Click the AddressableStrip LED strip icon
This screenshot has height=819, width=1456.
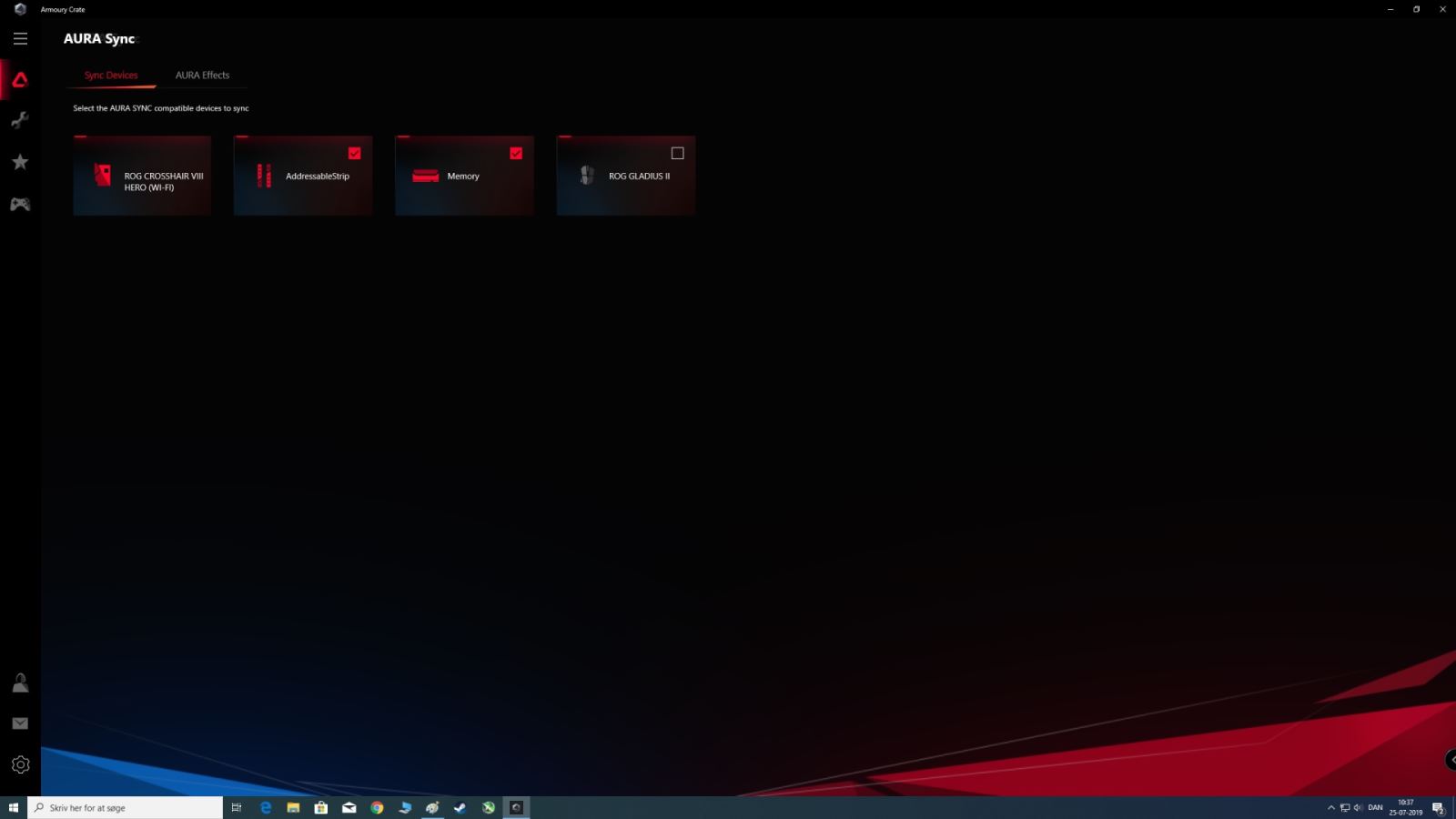click(x=264, y=176)
